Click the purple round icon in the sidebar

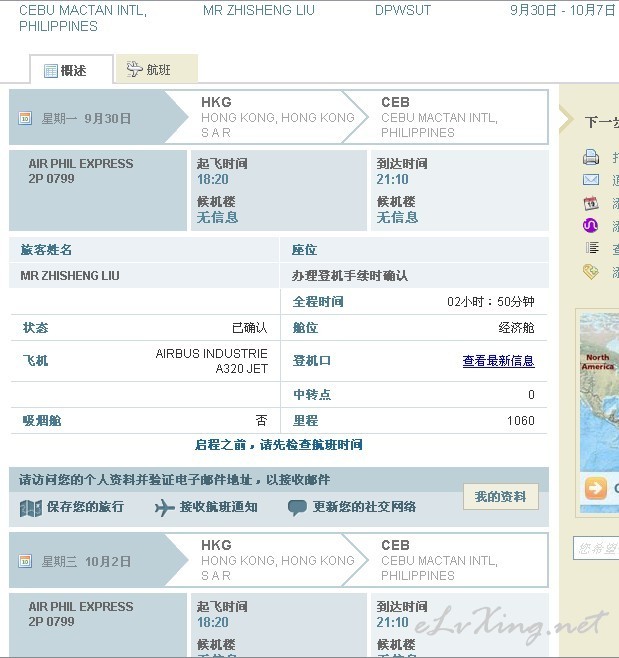[x=590, y=225]
